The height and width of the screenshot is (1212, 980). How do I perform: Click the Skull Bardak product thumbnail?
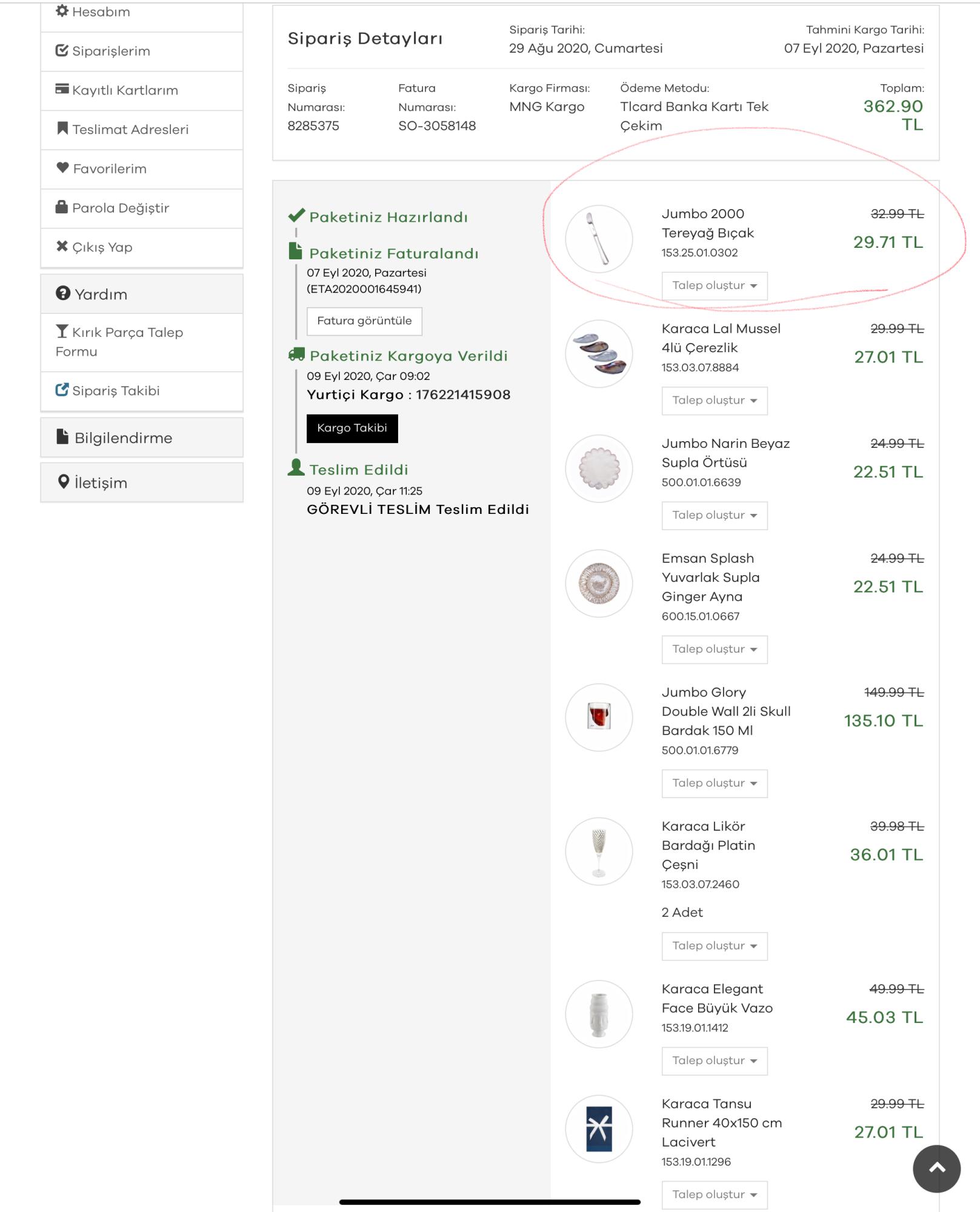pyautogui.click(x=599, y=718)
